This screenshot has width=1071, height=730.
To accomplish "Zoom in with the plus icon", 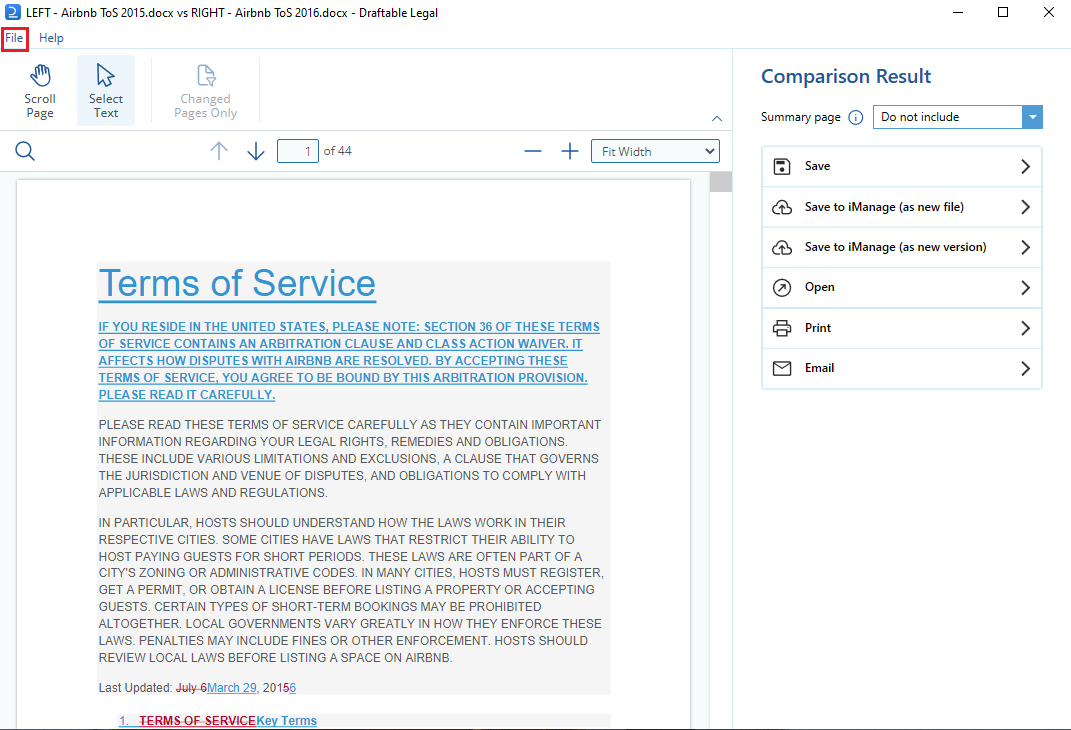I will pyautogui.click(x=570, y=151).
